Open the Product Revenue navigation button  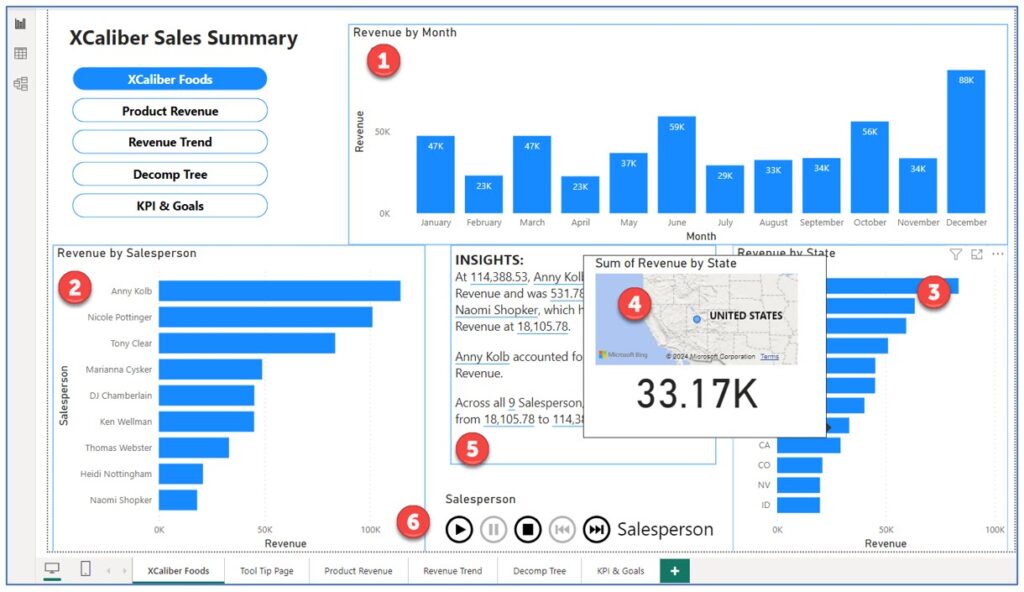[170, 110]
